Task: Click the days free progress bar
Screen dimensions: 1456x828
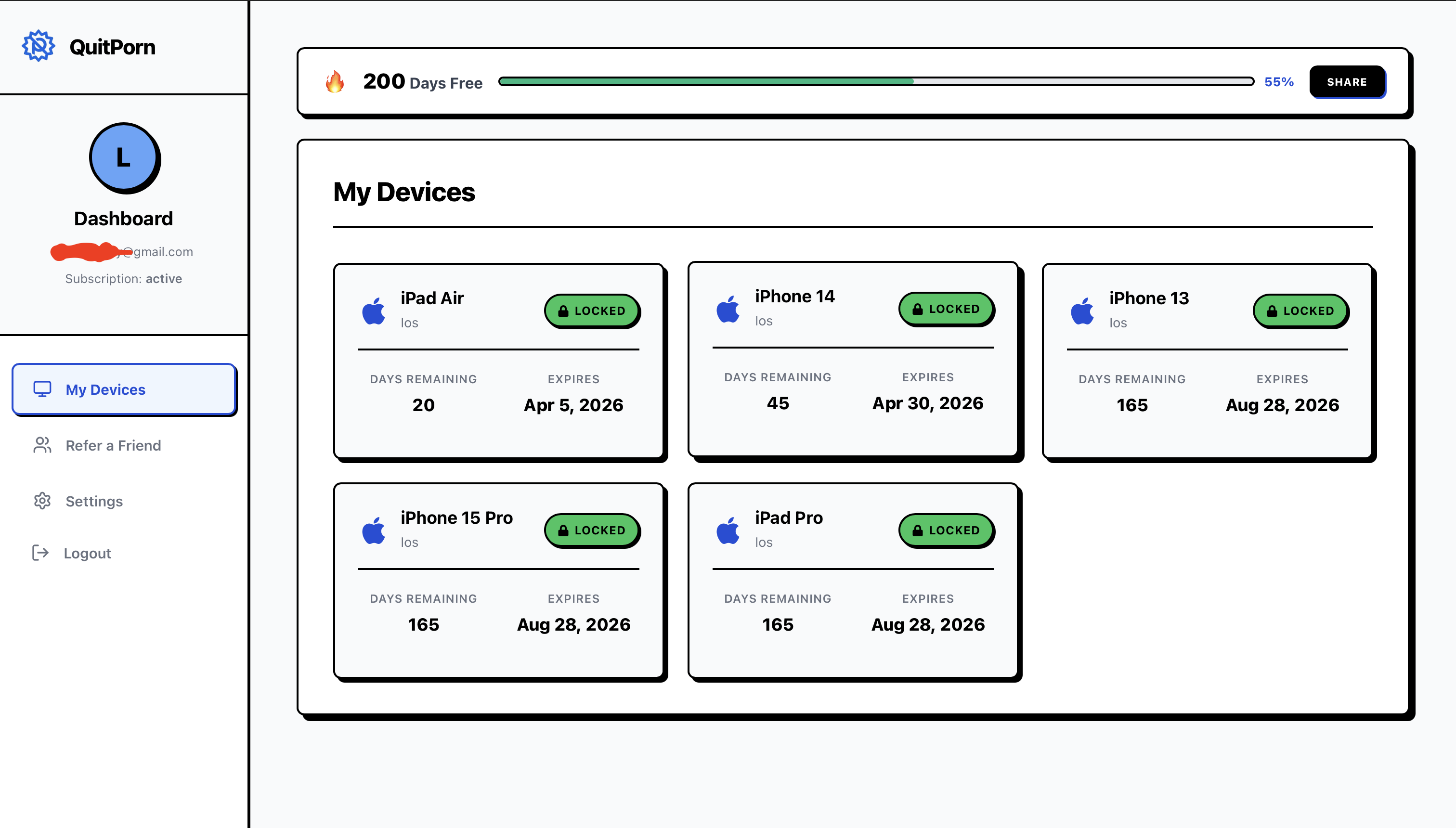Action: [x=876, y=82]
